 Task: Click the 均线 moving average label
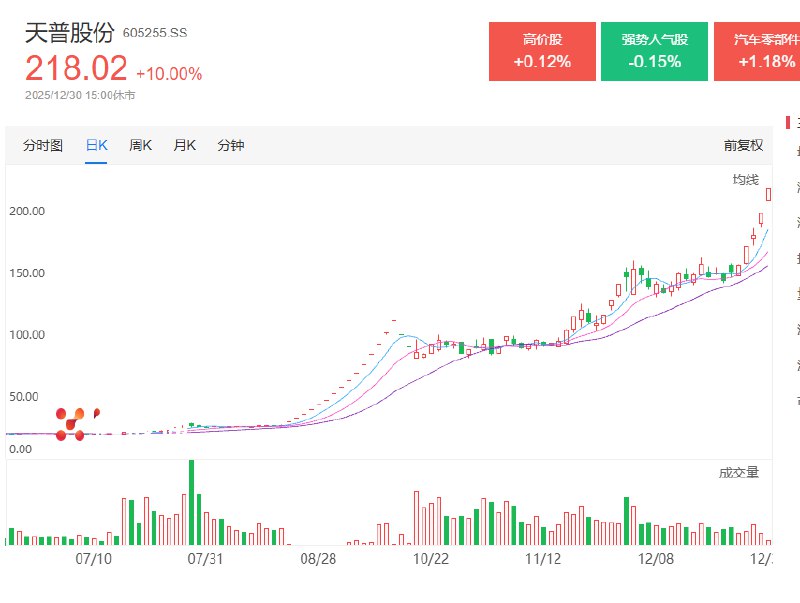(x=745, y=180)
